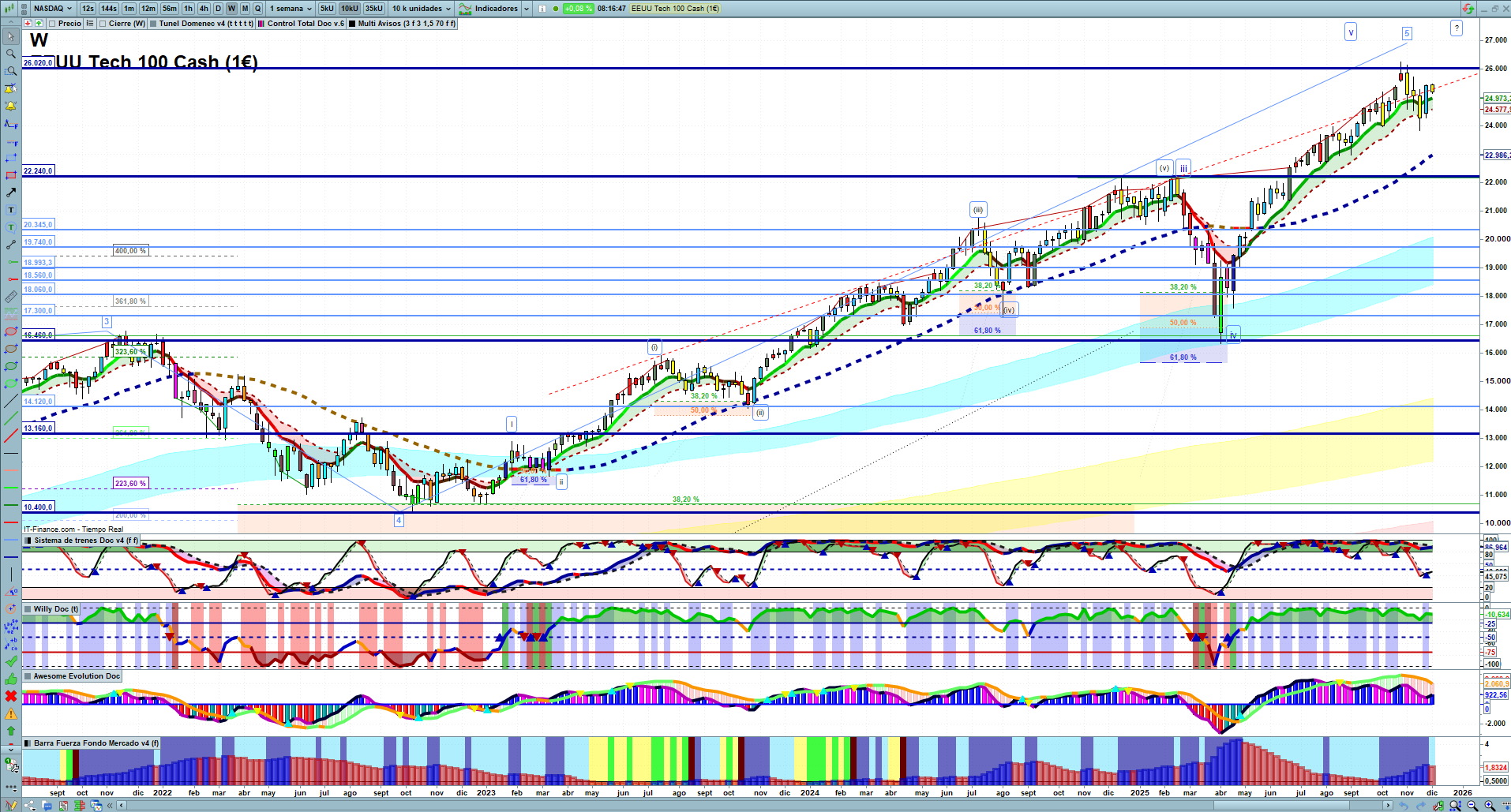Screen dimensions: 1511x812
Task: Select the magnifier zoom tool in left sidebar
Action: pos(11,54)
